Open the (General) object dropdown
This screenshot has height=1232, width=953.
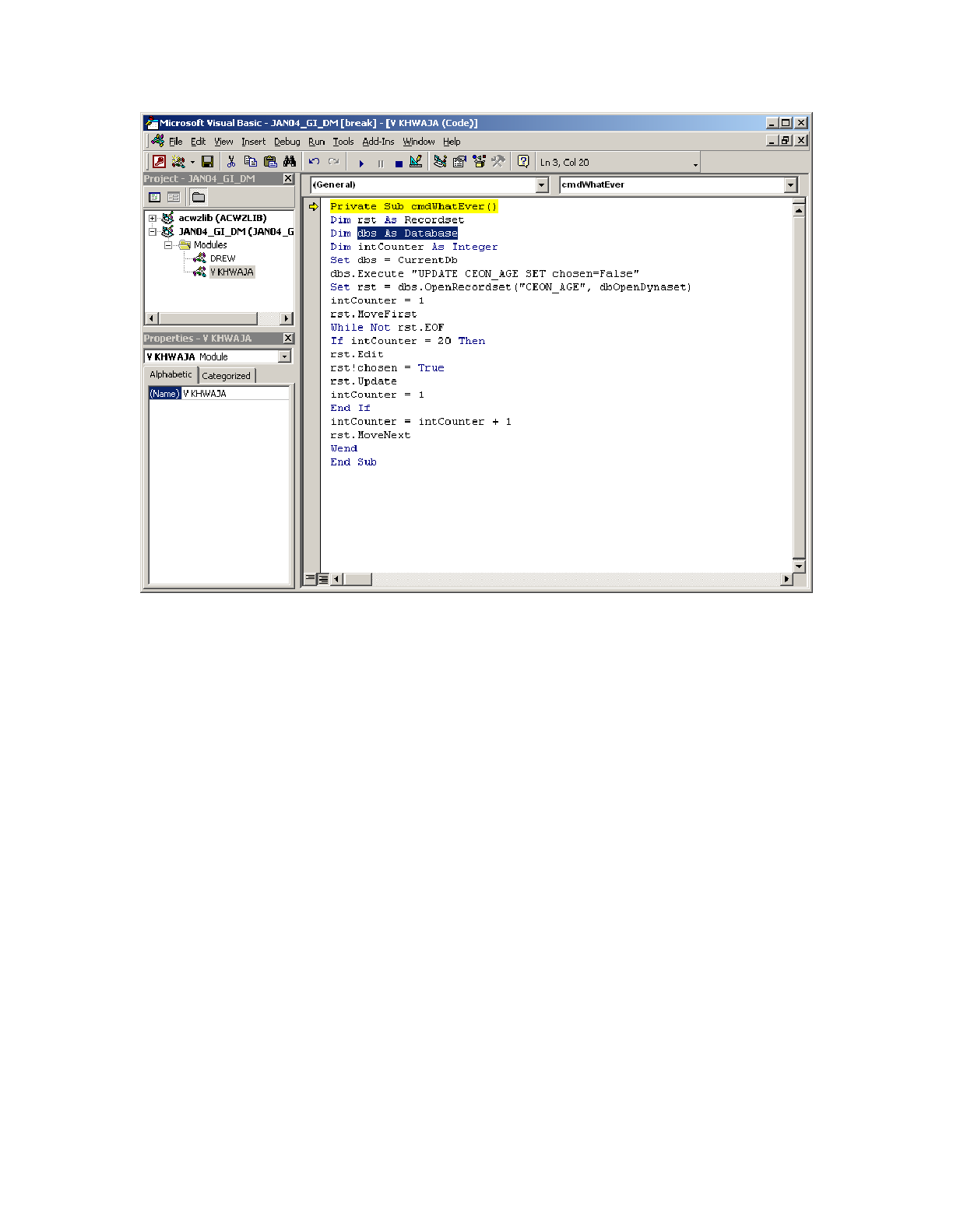(x=542, y=185)
